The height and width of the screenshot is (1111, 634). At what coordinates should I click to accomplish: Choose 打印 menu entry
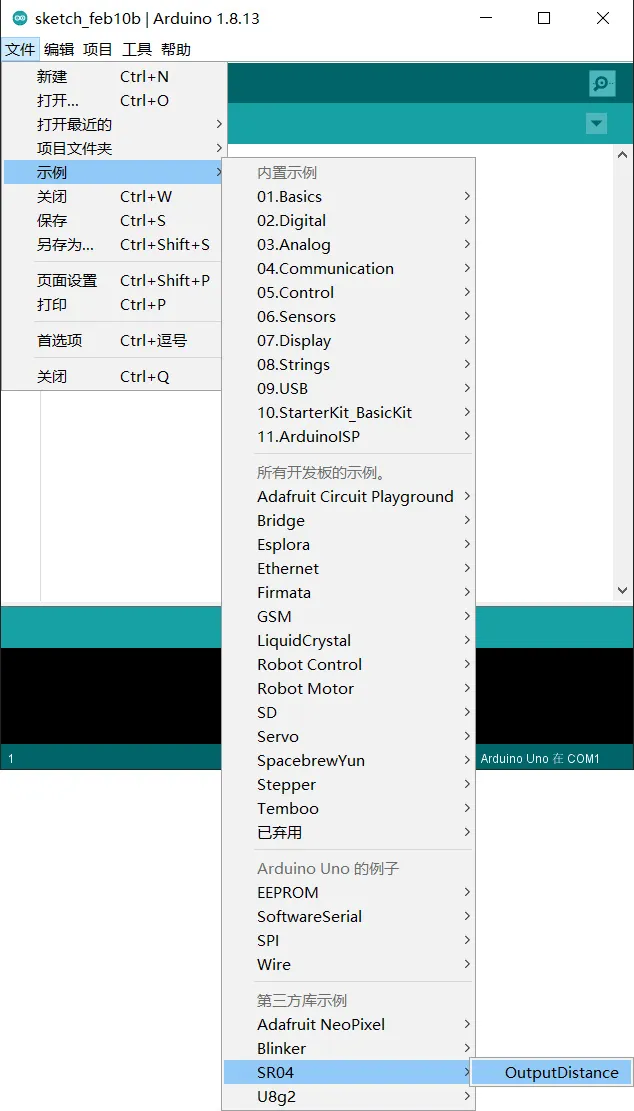(115, 305)
